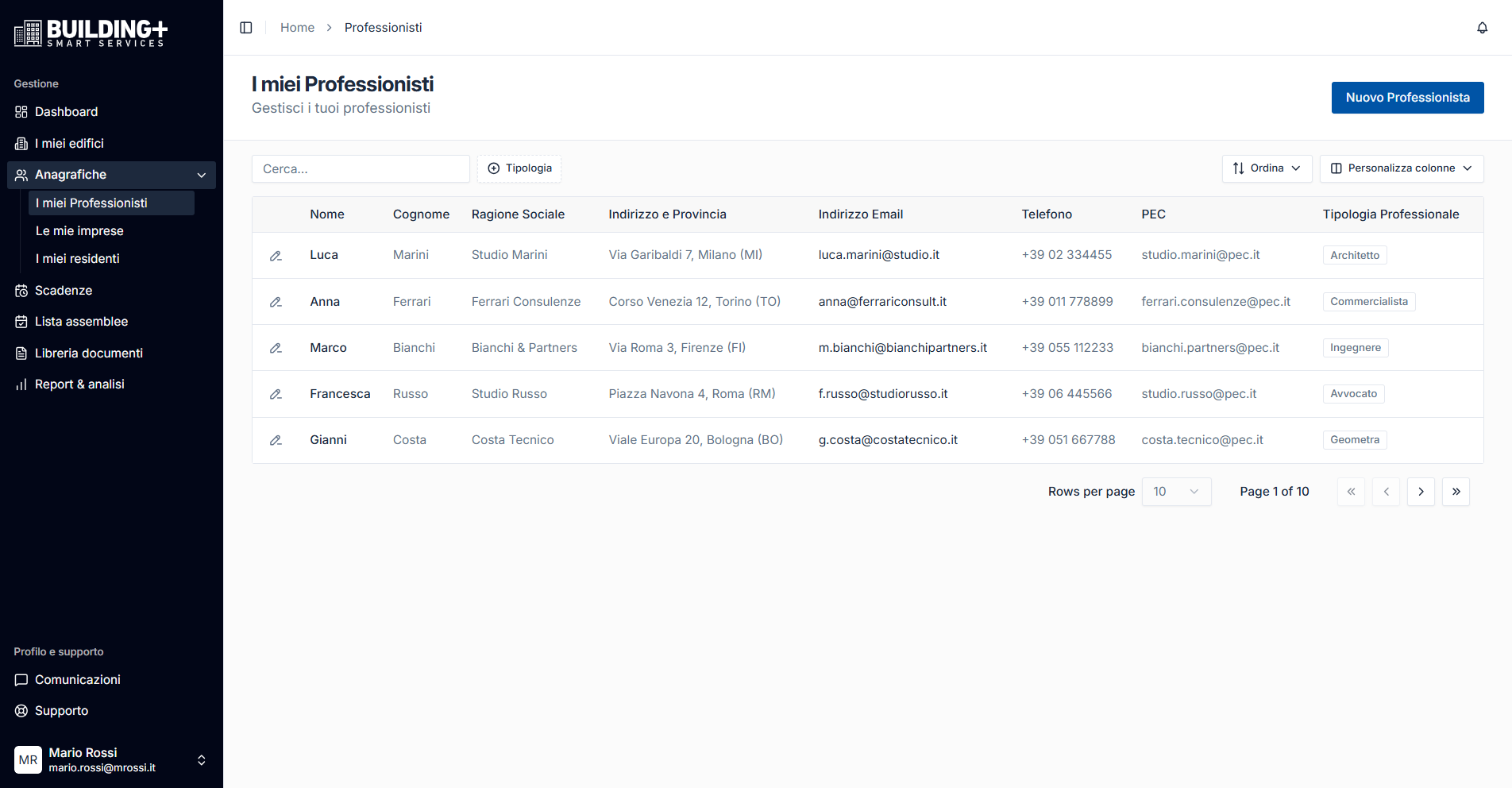Screen dimensions: 1512x788
Task: Collapse the Anagrafiche sidebar section
Action: [201, 175]
